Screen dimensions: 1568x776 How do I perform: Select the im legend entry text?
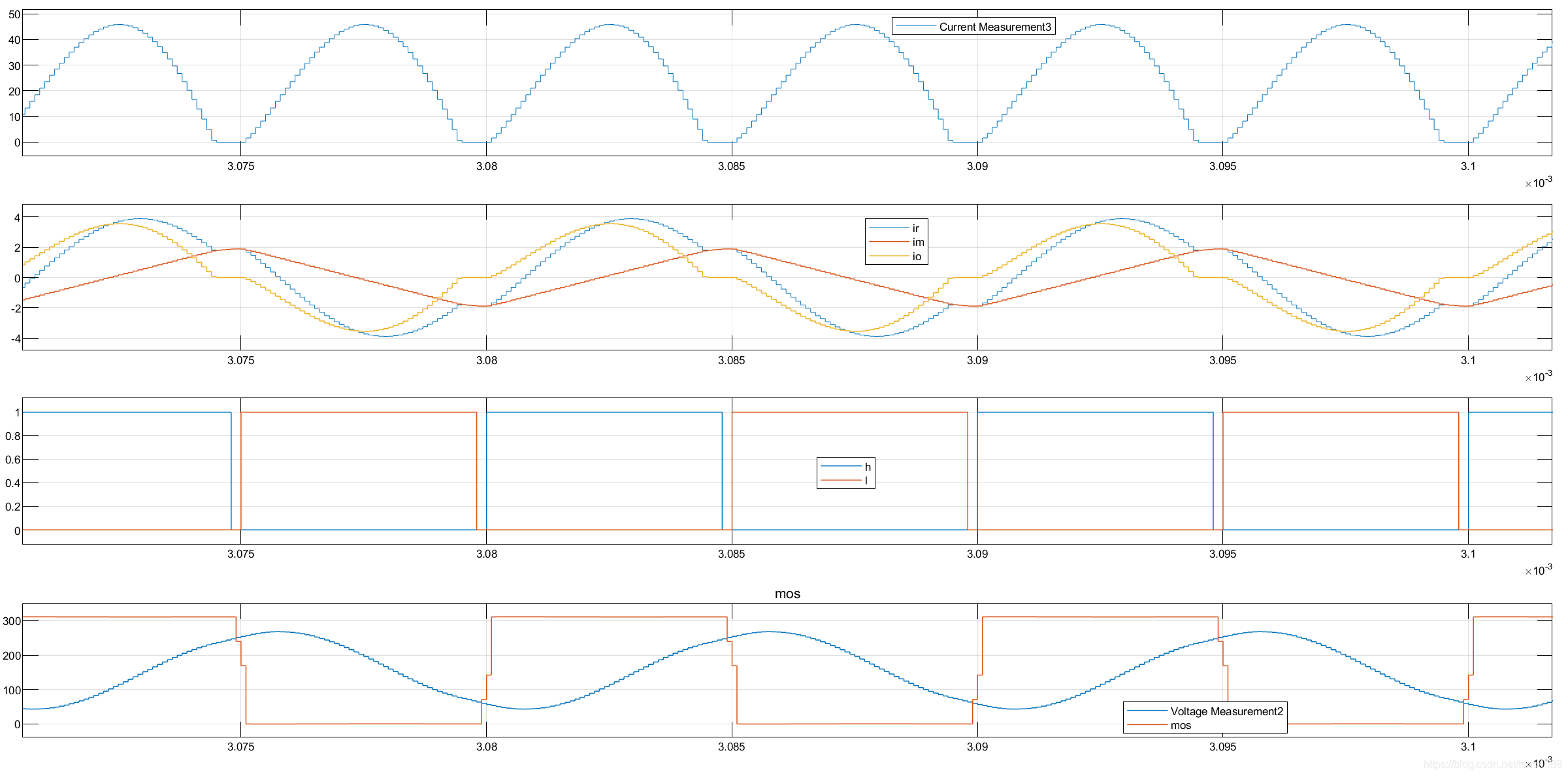tap(918, 242)
